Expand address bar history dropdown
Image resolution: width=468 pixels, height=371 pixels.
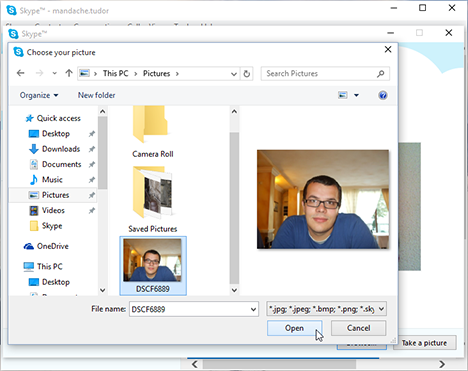click(234, 74)
